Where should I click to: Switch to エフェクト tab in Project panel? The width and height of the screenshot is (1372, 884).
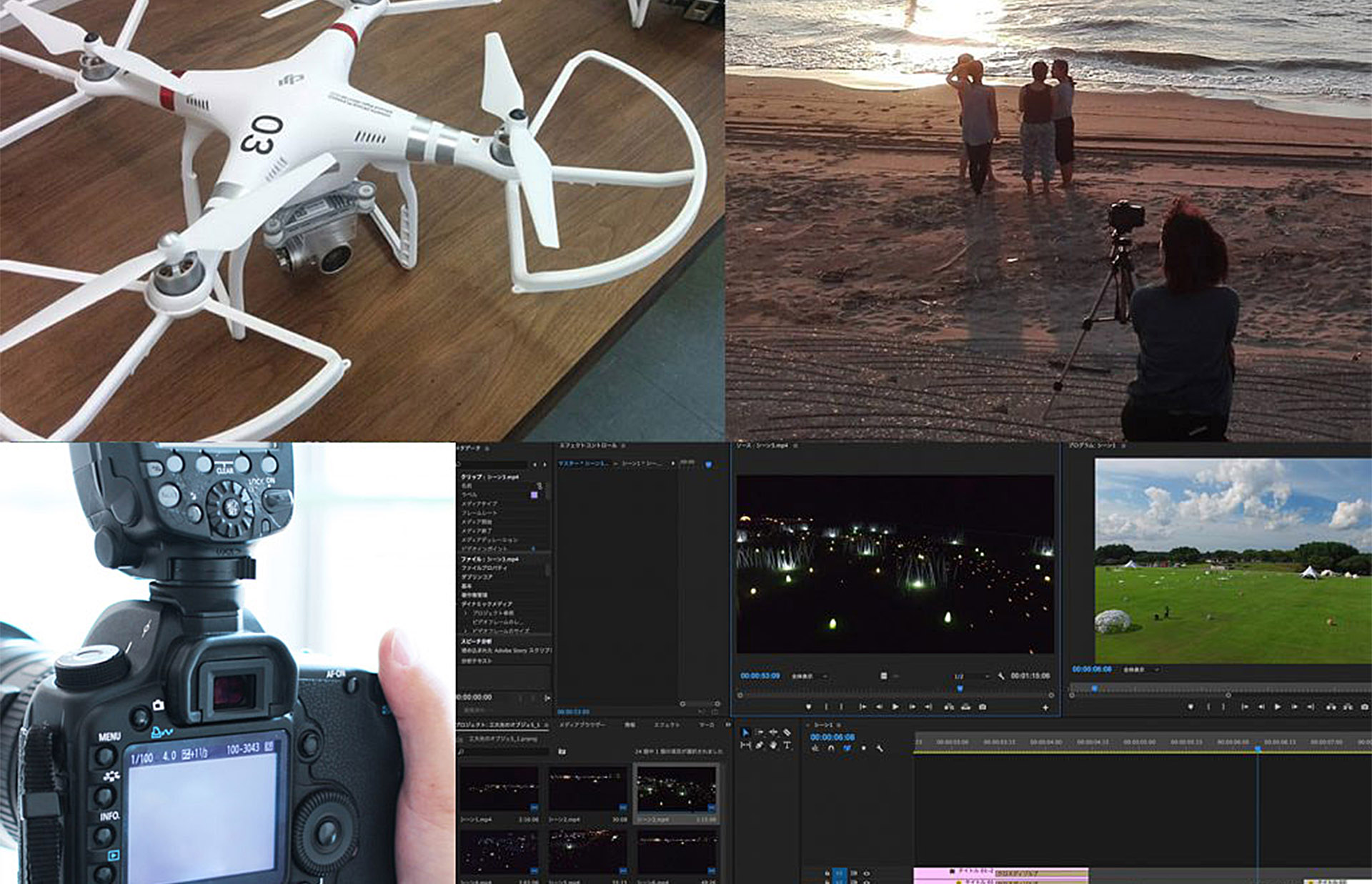[667, 725]
